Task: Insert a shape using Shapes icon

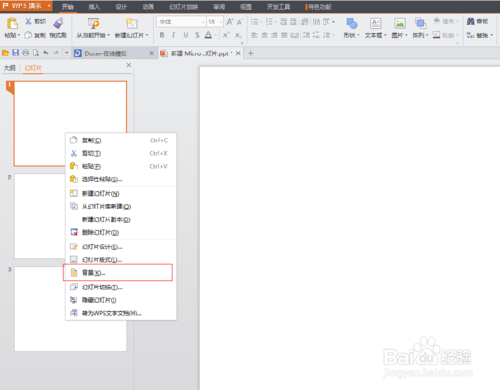Action: 352,24
